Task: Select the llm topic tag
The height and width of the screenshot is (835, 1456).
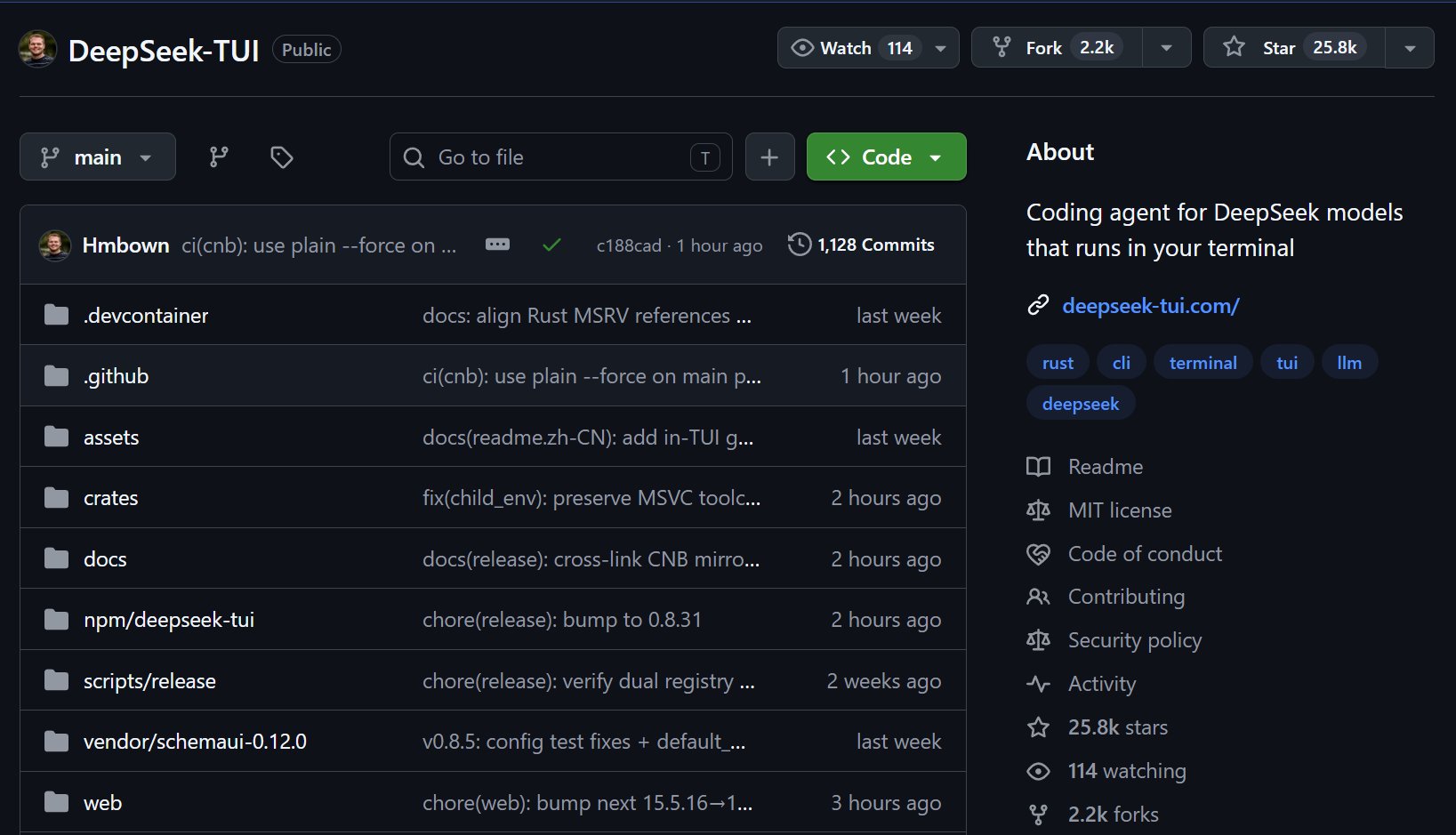Action: tap(1349, 363)
